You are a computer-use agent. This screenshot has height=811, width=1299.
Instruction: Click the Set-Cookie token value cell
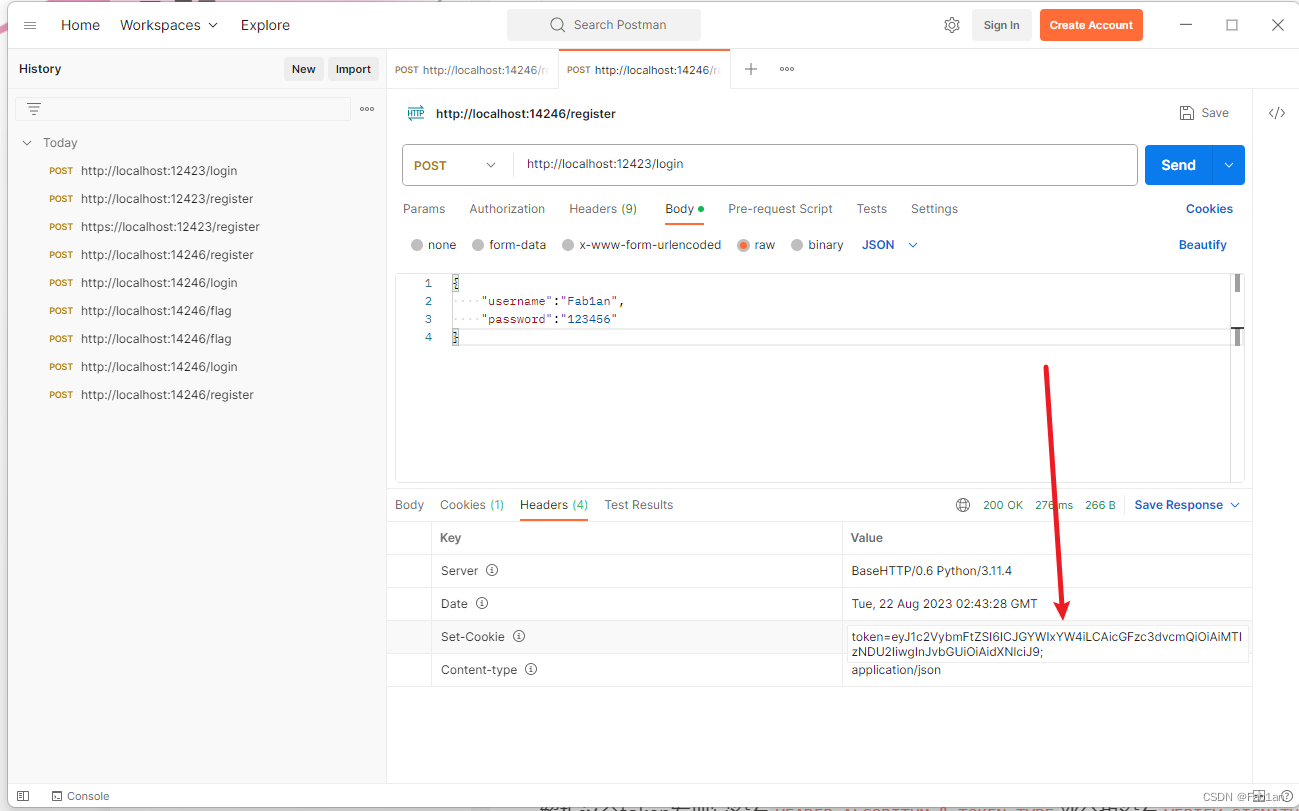pyautogui.click(x=1047, y=644)
